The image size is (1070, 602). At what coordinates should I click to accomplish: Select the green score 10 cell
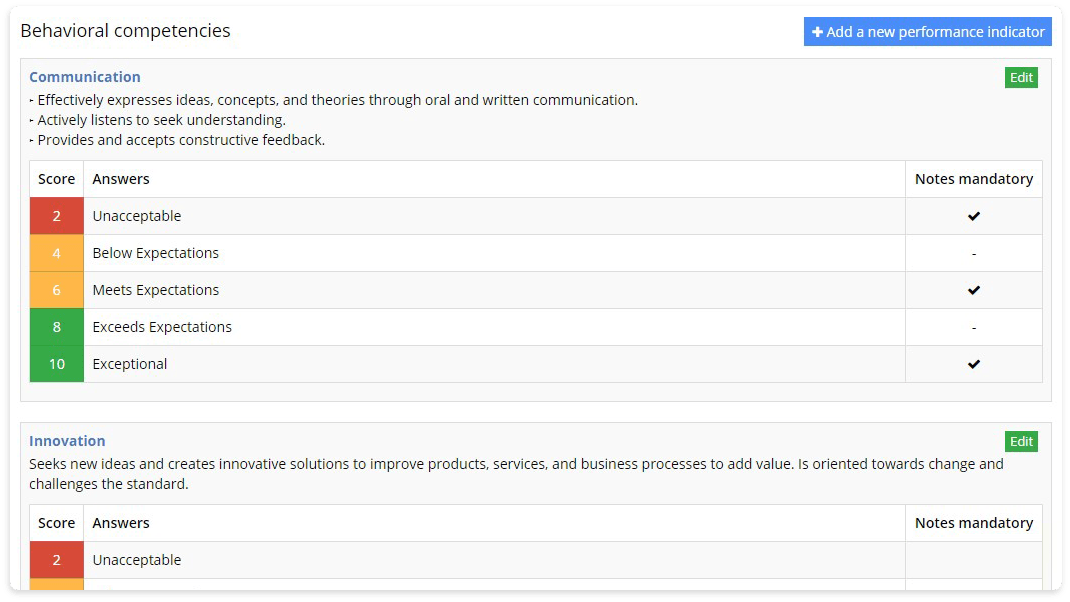pyautogui.click(x=56, y=364)
